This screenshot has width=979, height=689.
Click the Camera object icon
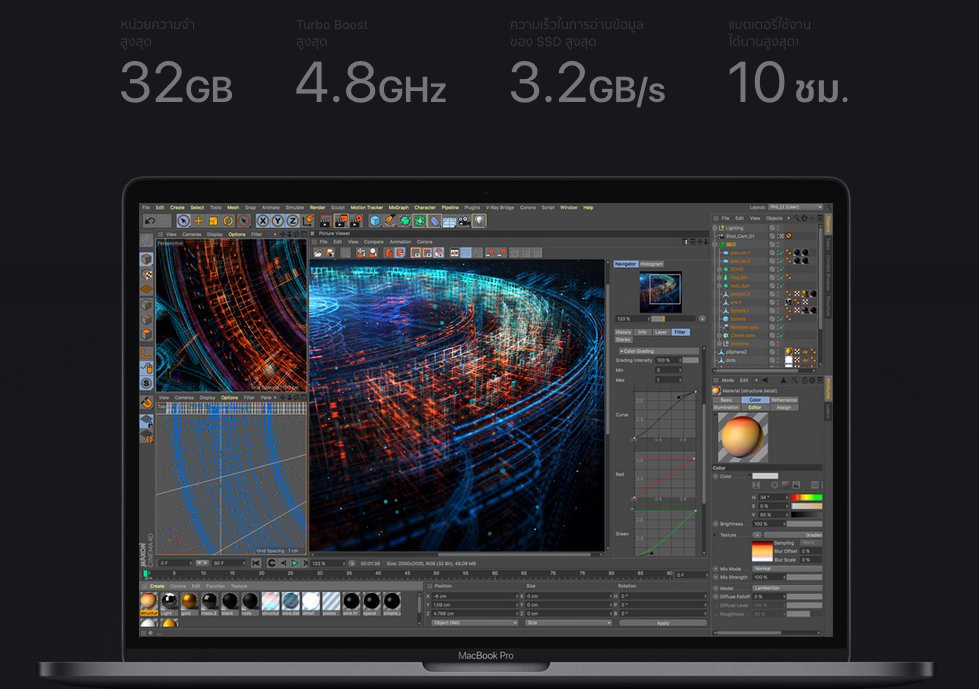pos(464,221)
